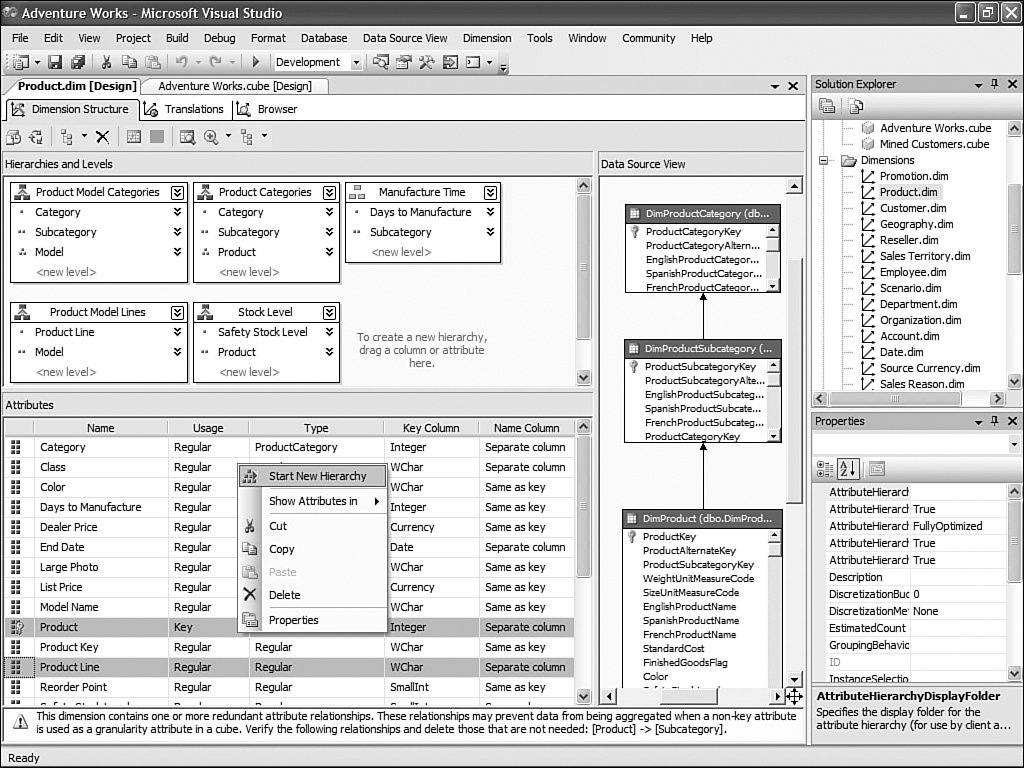Click the Properties icon in Solution Explorer toolbar
Screen dimensions: 1024x768
[827, 106]
